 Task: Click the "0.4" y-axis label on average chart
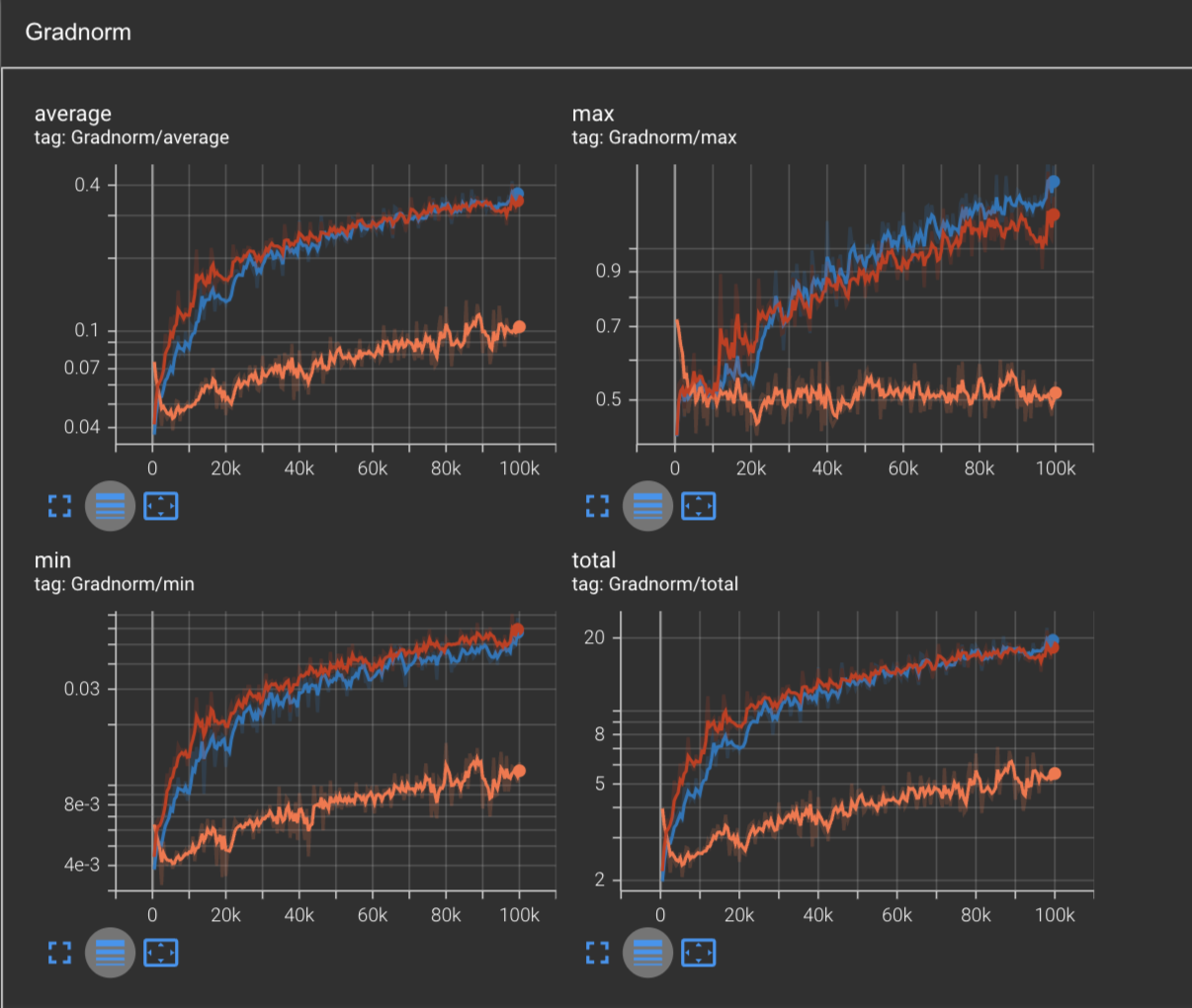click(87, 185)
